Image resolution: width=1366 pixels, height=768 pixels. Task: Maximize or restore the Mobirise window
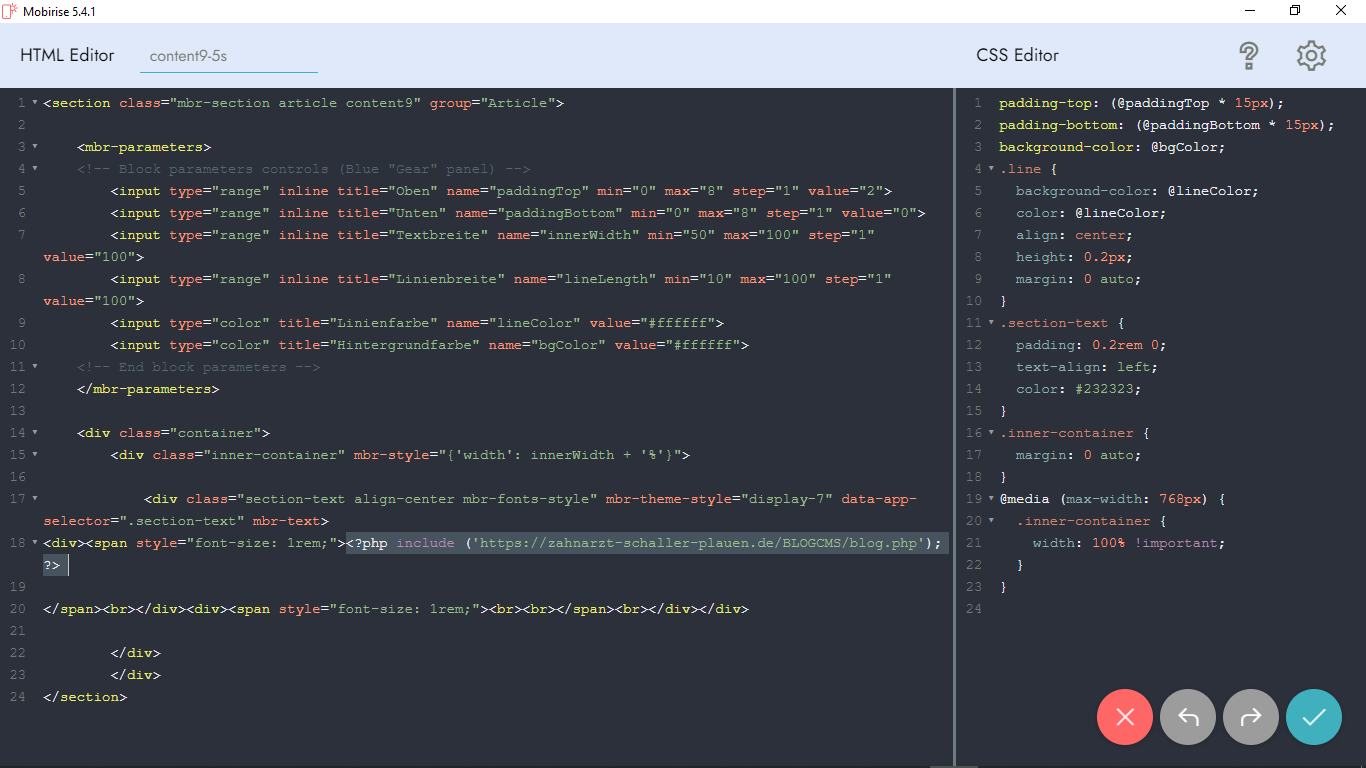click(1295, 11)
